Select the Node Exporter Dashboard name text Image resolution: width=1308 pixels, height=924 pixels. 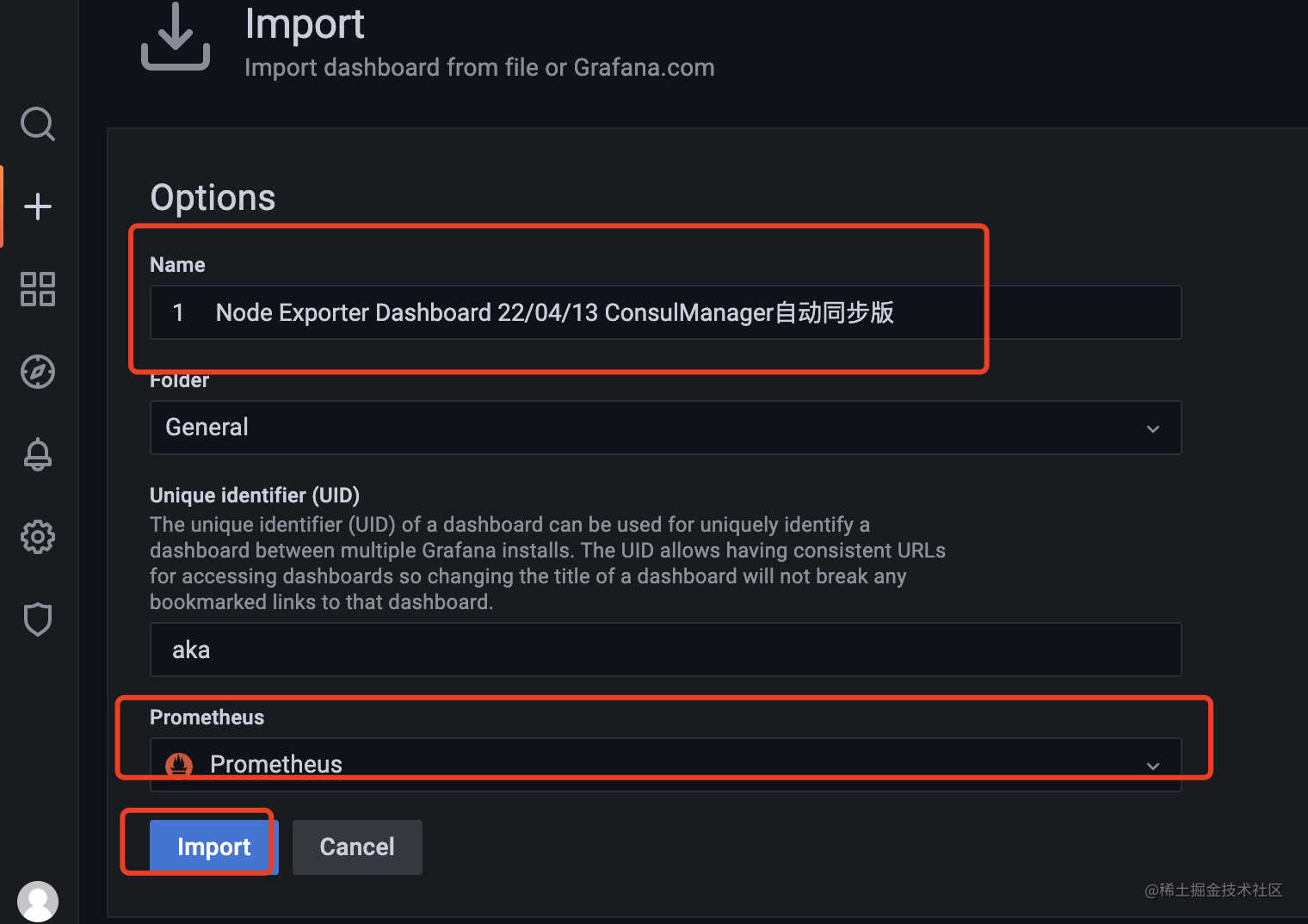(555, 312)
